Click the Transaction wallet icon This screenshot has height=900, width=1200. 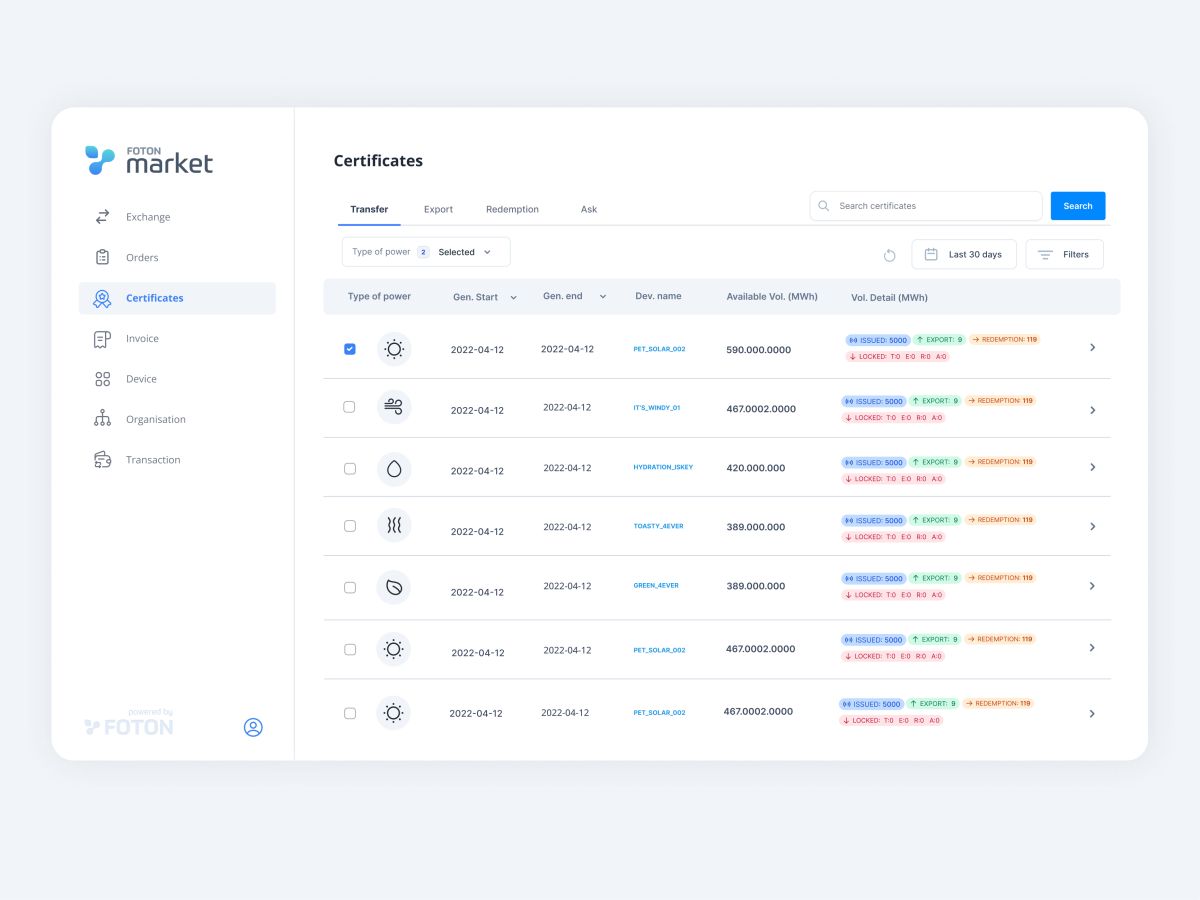tap(102, 460)
